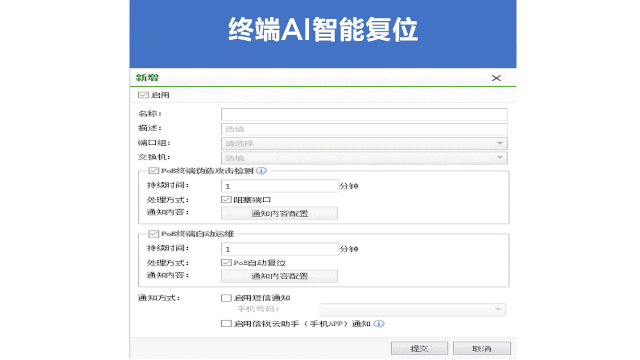
Task: Click info icon beside 信锐云助手通知
Action: coord(379,324)
